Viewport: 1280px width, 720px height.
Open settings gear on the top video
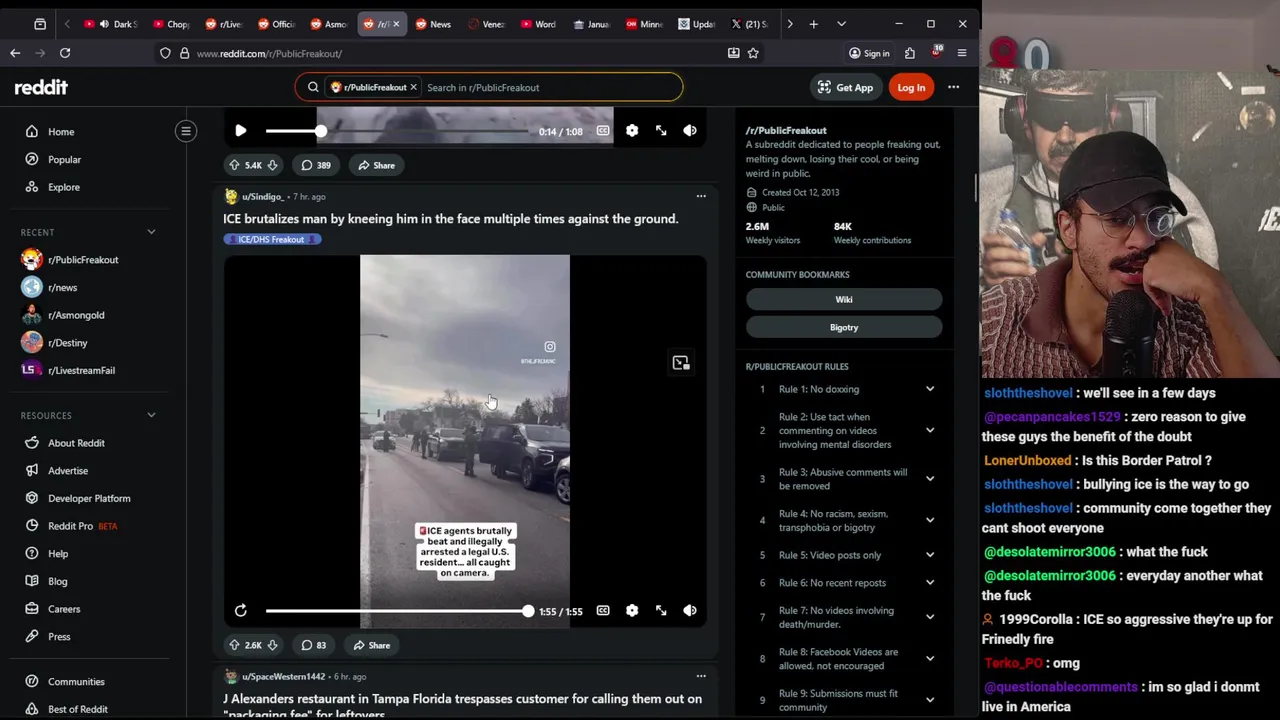click(x=632, y=131)
